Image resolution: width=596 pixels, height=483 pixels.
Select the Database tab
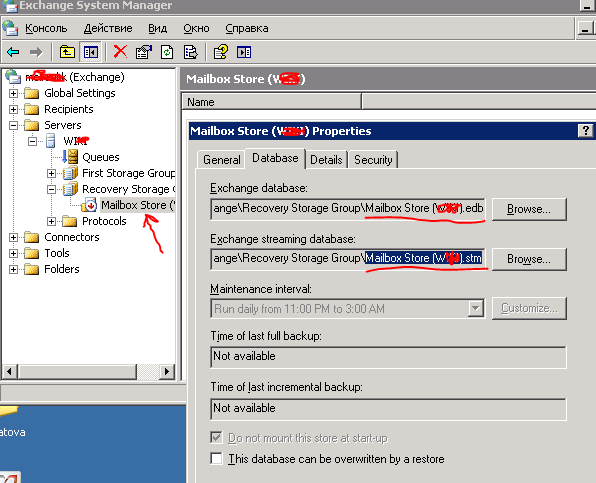click(275, 158)
